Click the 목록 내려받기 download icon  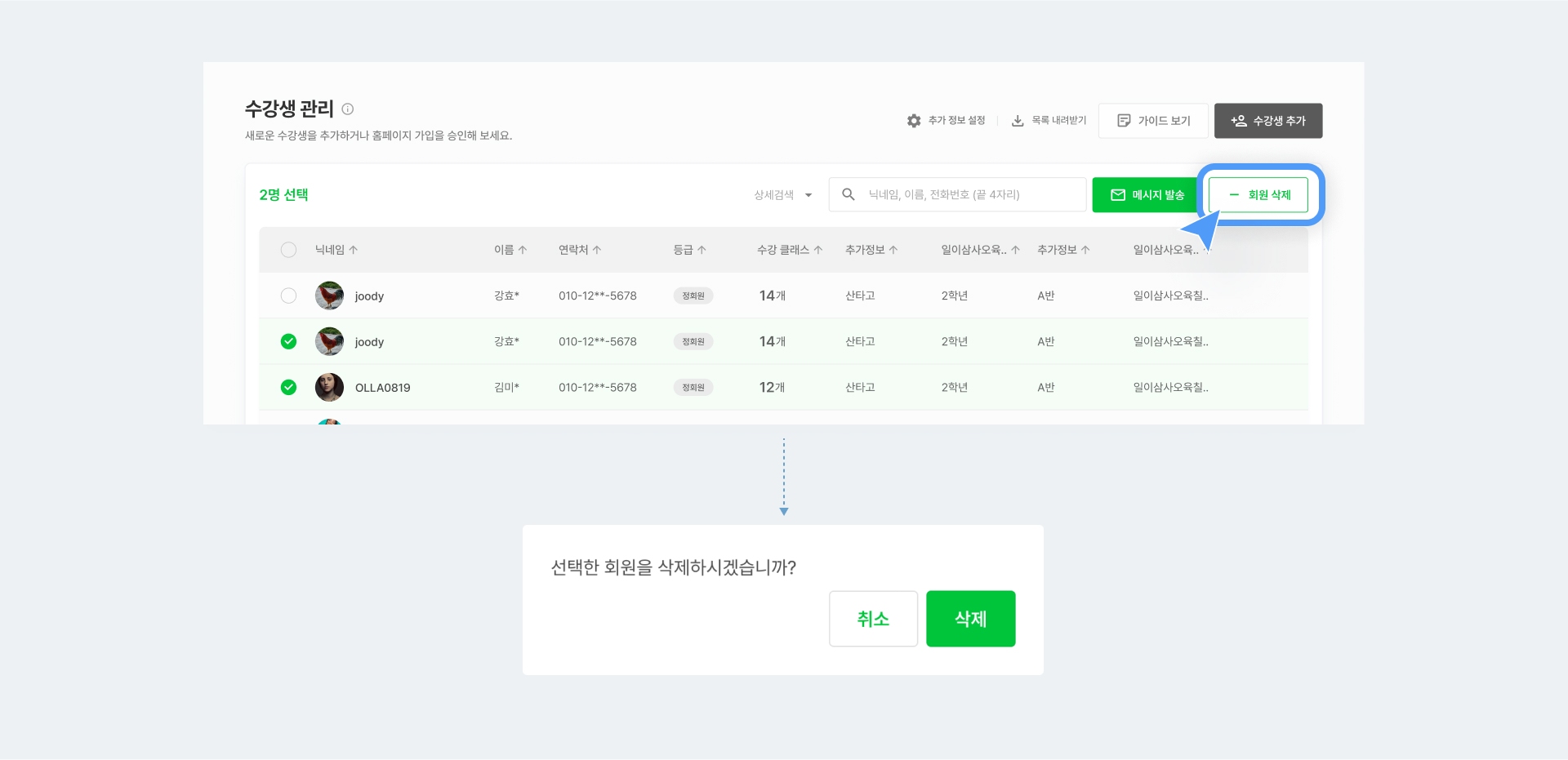click(x=1018, y=121)
